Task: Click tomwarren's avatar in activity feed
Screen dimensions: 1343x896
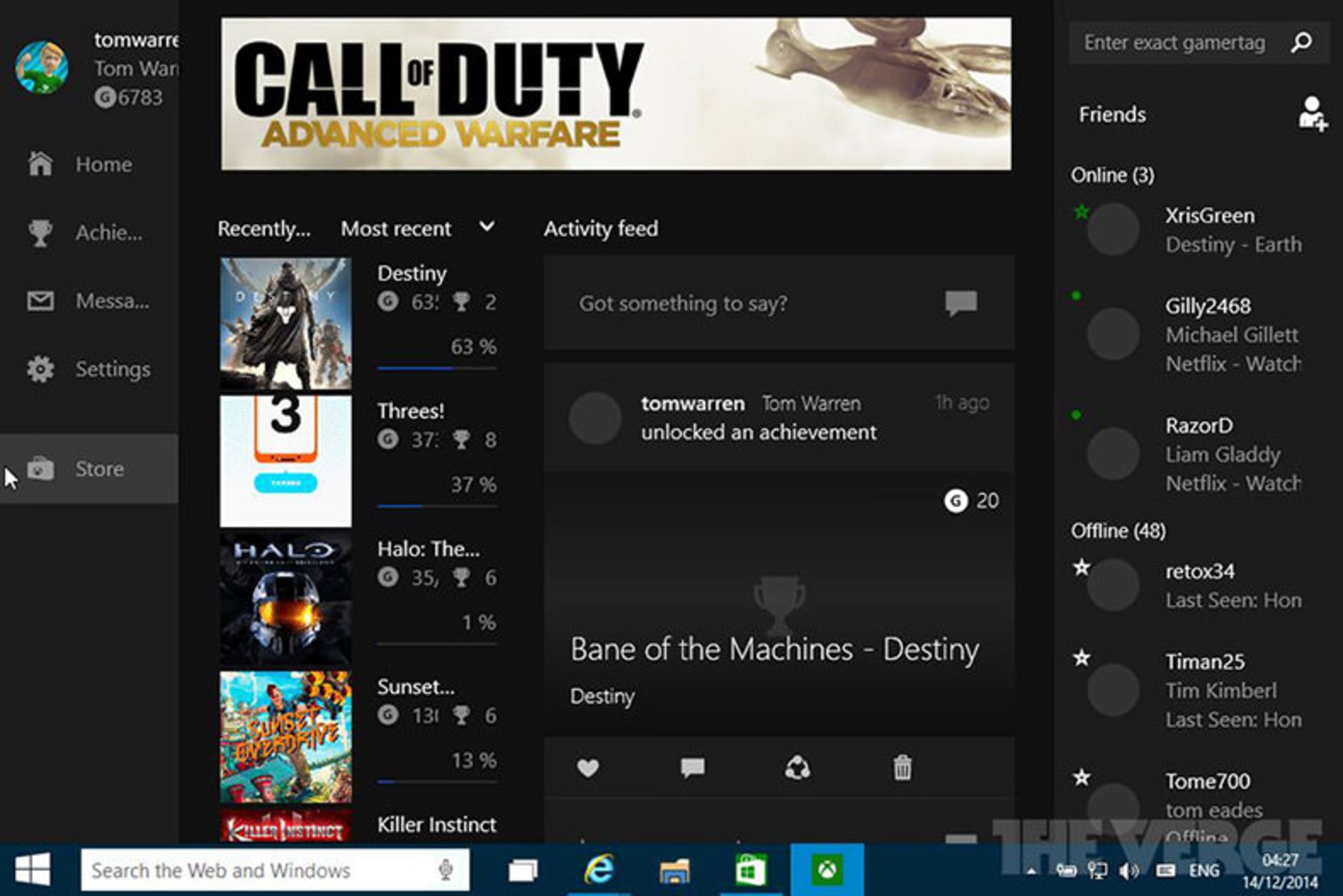Action: click(595, 418)
